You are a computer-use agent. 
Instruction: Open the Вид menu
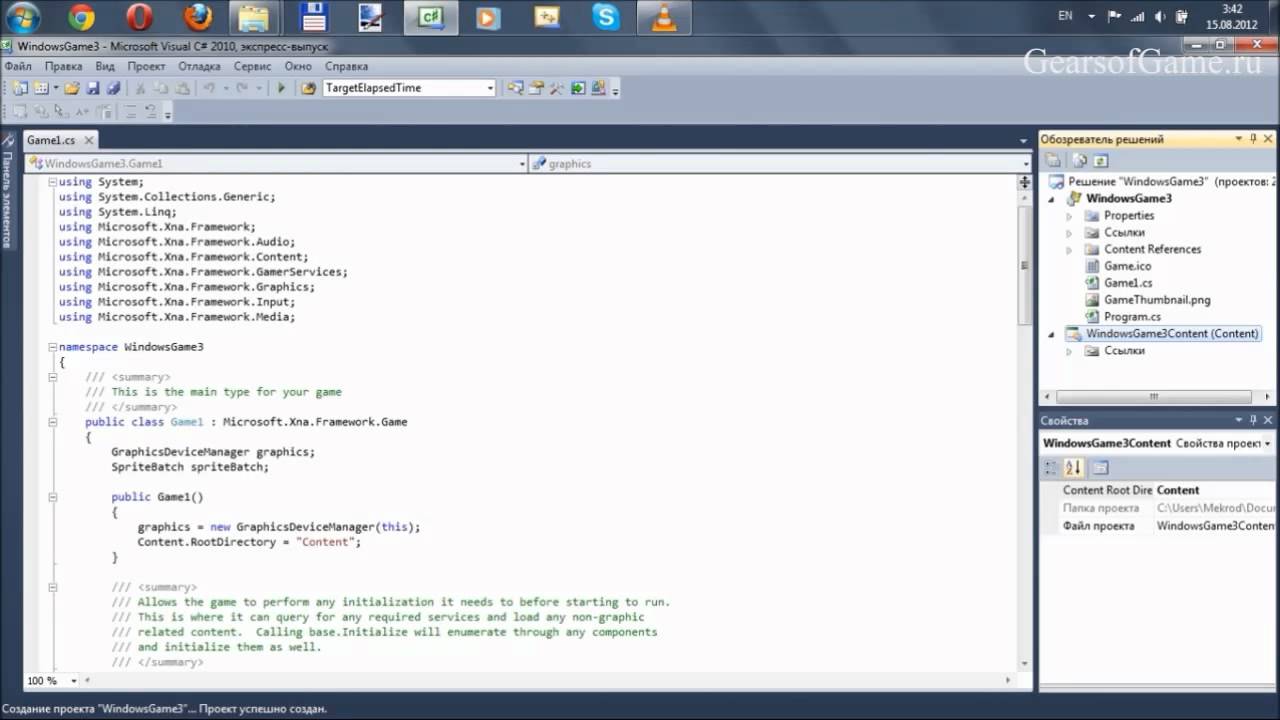[x=105, y=66]
